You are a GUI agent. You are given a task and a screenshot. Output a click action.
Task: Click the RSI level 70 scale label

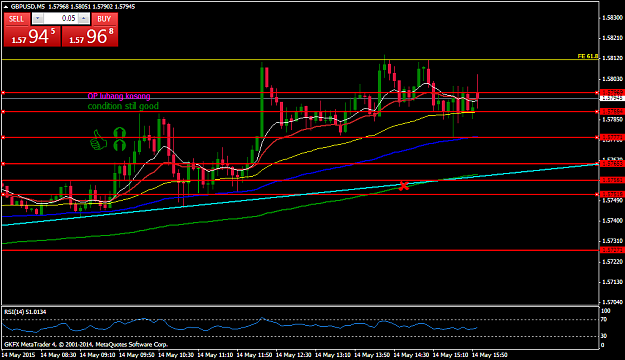click(x=604, y=319)
